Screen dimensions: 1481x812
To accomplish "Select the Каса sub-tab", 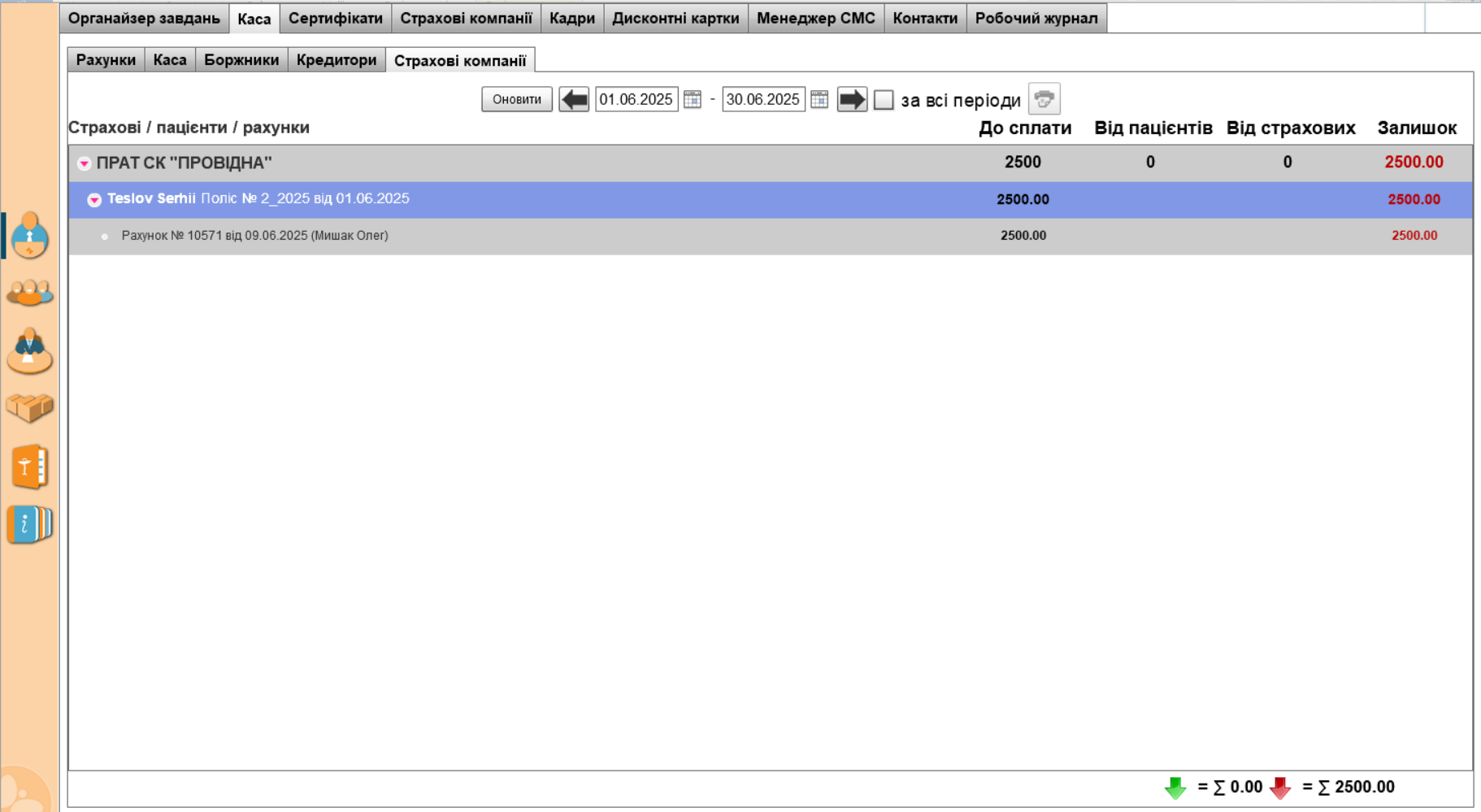I will (x=170, y=60).
